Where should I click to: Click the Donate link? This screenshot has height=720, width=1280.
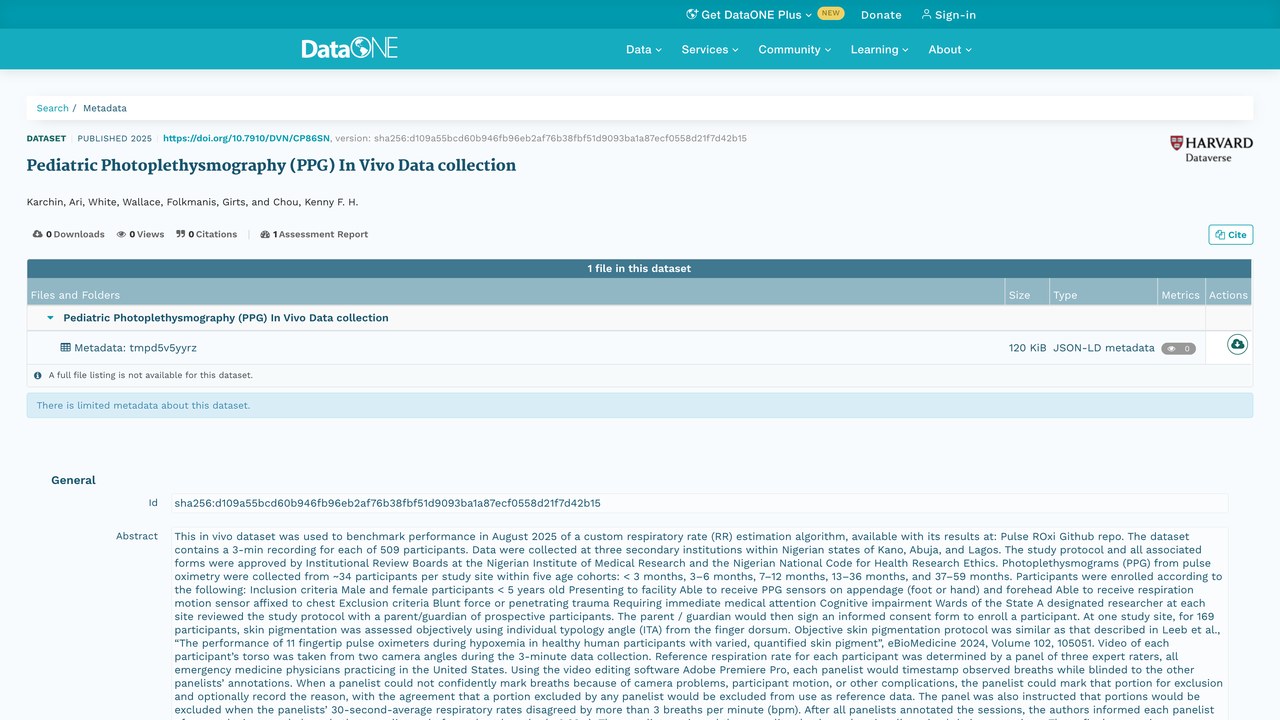[x=881, y=15]
